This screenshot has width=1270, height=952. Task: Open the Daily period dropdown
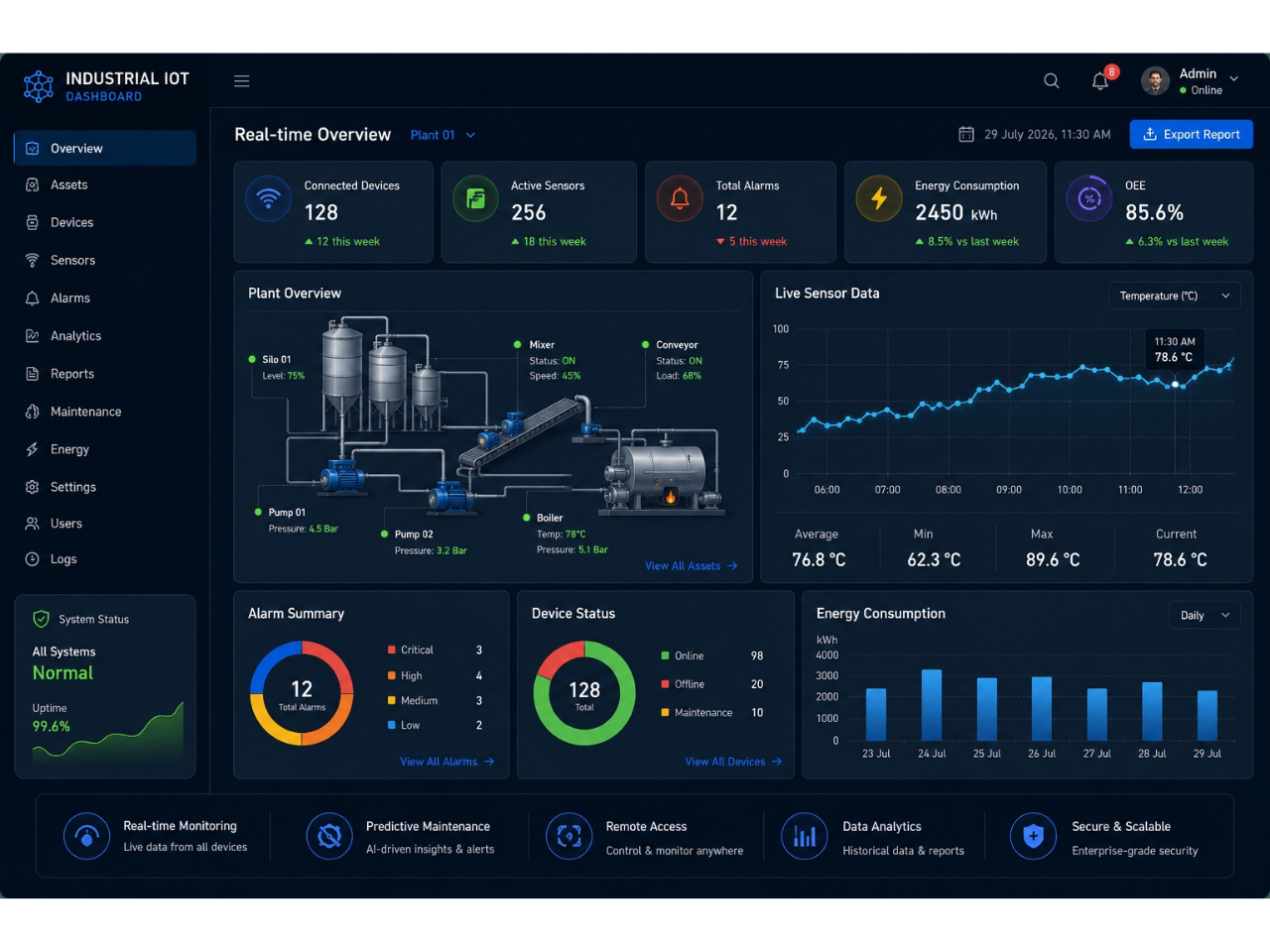pyautogui.click(x=1205, y=615)
